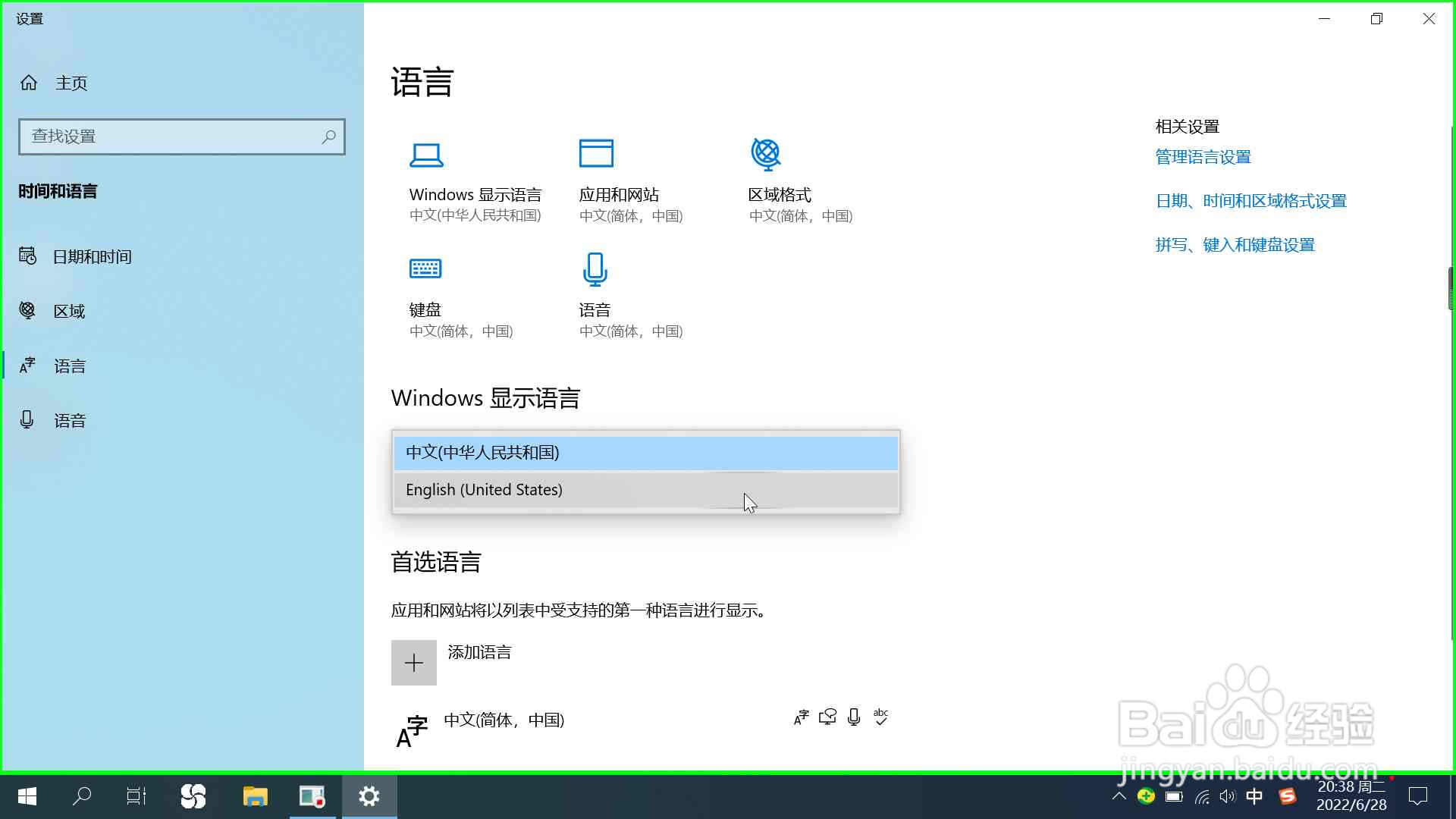Viewport: 1456px width, 819px height.
Task: Open the screen recorder app in taskbar
Action: click(312, 796)
